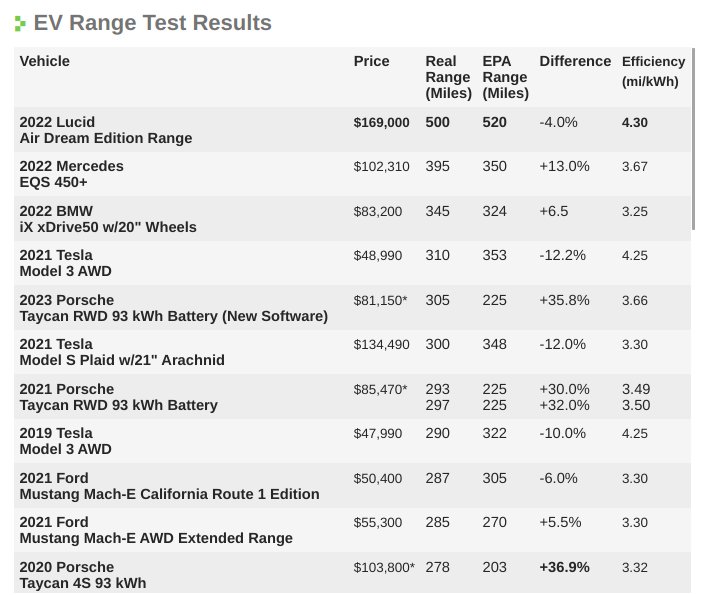Image resolution: width=701 pixels, height=595 pixels.
Task: Click the $85,470* price for 2021 Porsche
Action: [x=380, y=389]
